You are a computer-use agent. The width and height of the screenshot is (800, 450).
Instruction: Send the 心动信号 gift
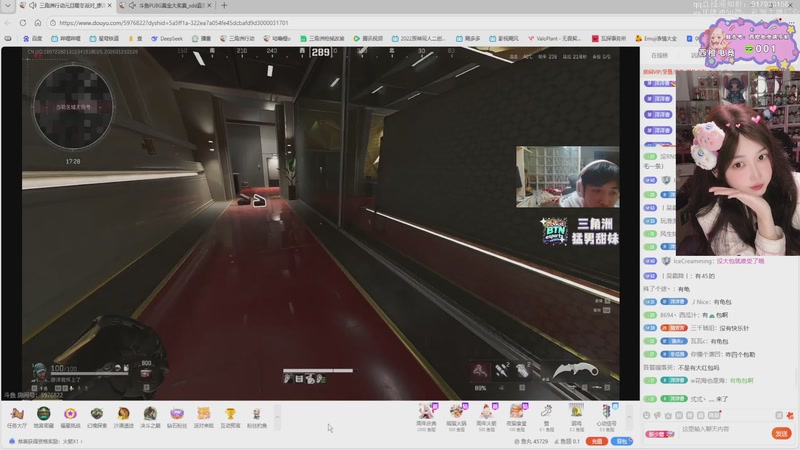606,417
